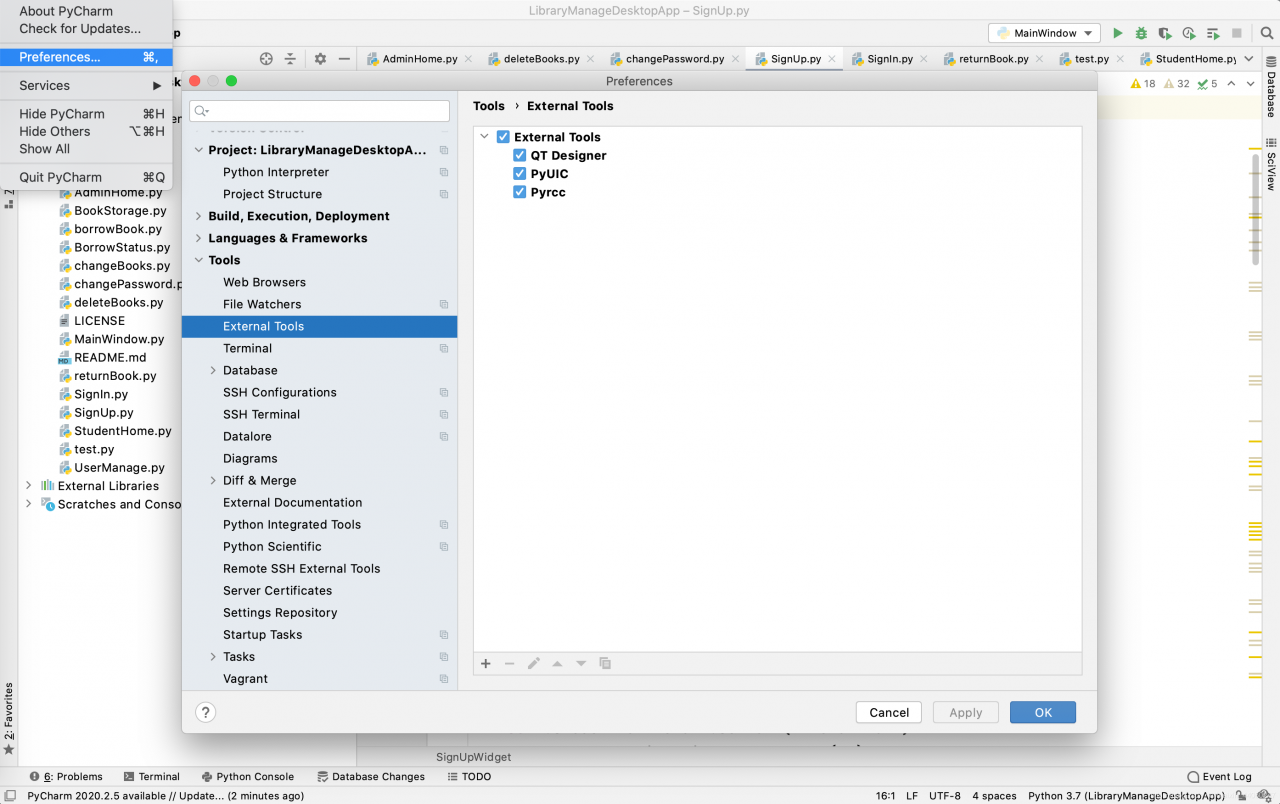The height and width of the screenshot is (804, 1280).
Task: Click the OK button
Action: tap(1043, 712)
